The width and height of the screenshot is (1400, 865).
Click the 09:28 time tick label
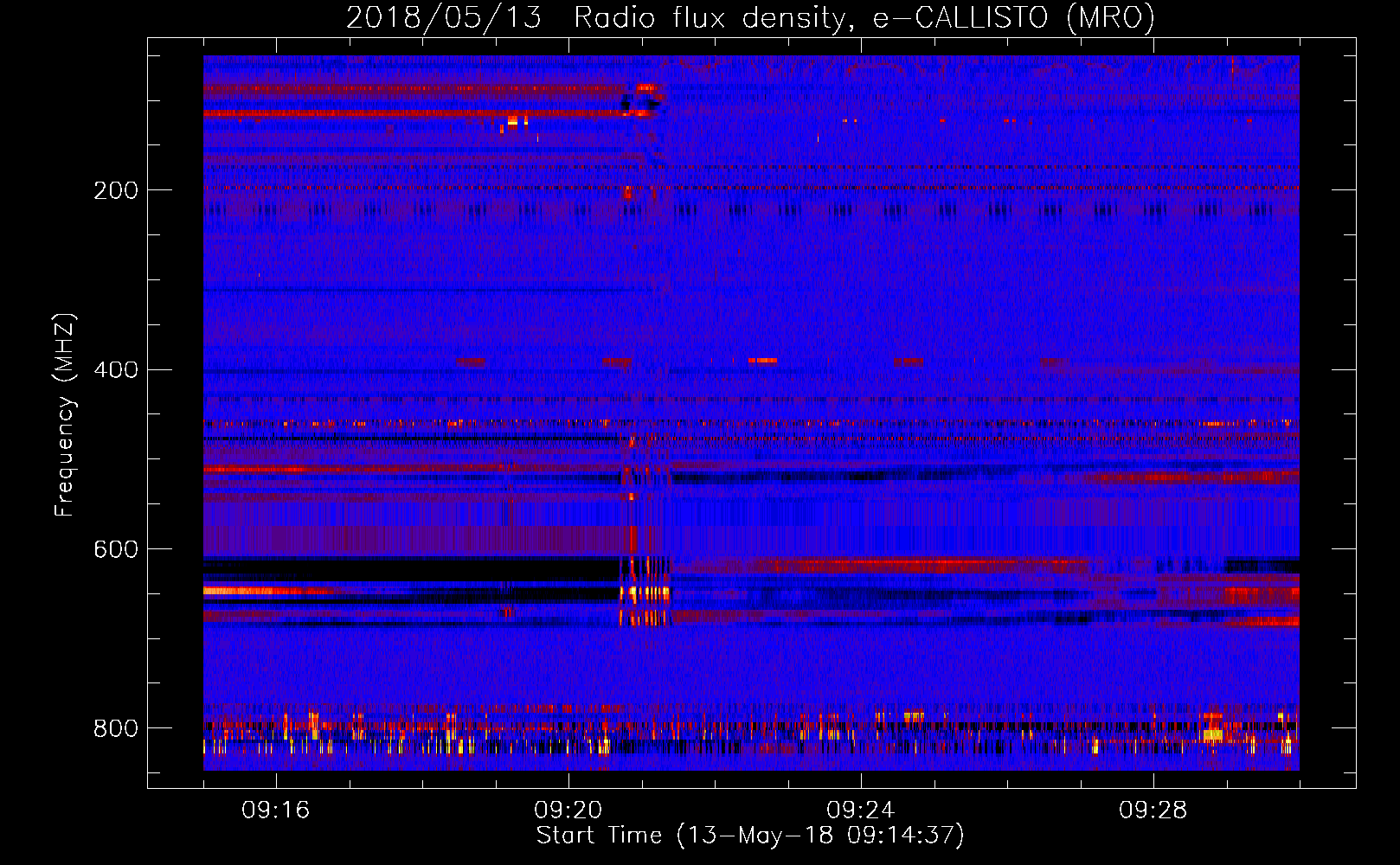[1153, 811]
